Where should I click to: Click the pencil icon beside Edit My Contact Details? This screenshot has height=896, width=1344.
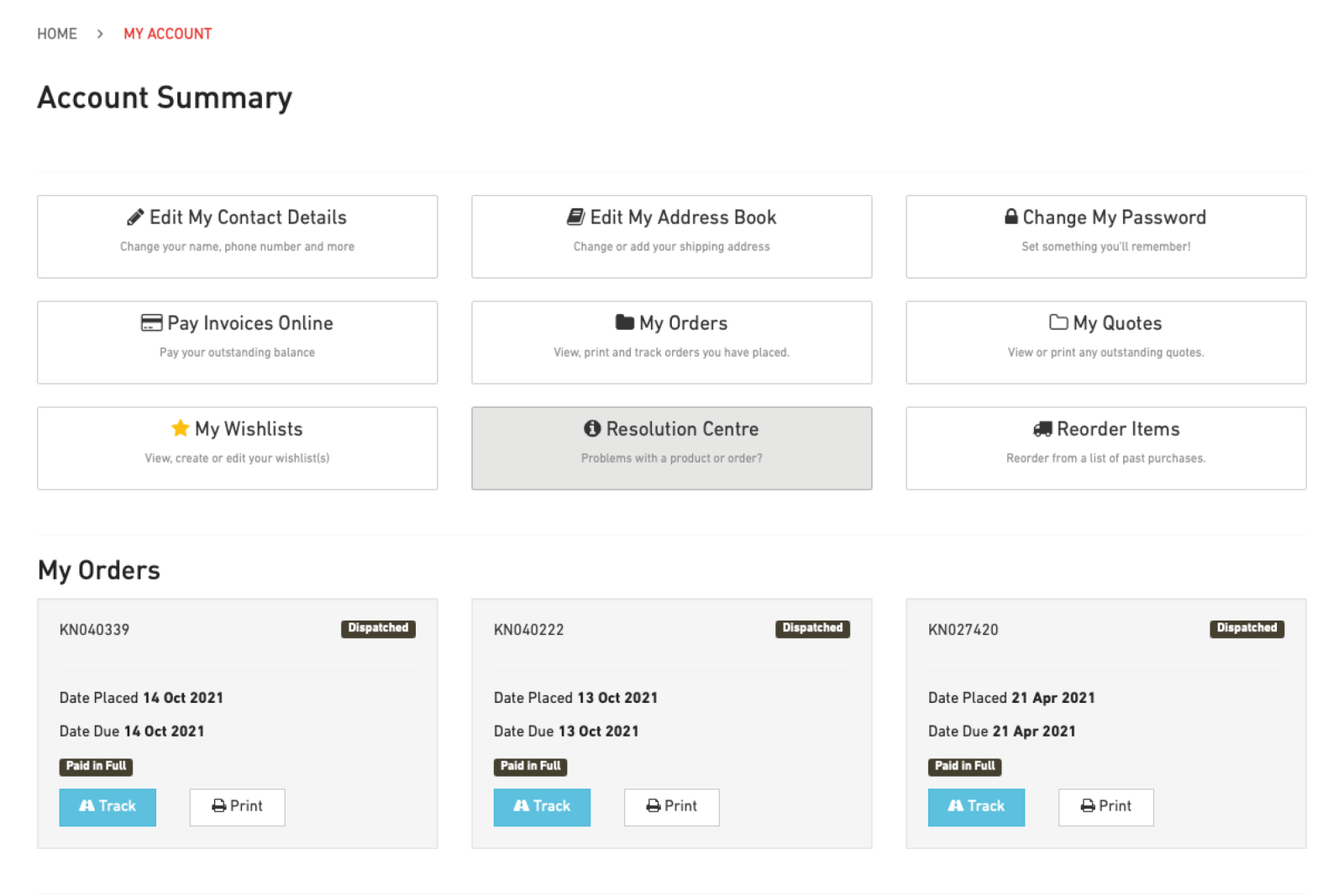click(x=135, y=217)
